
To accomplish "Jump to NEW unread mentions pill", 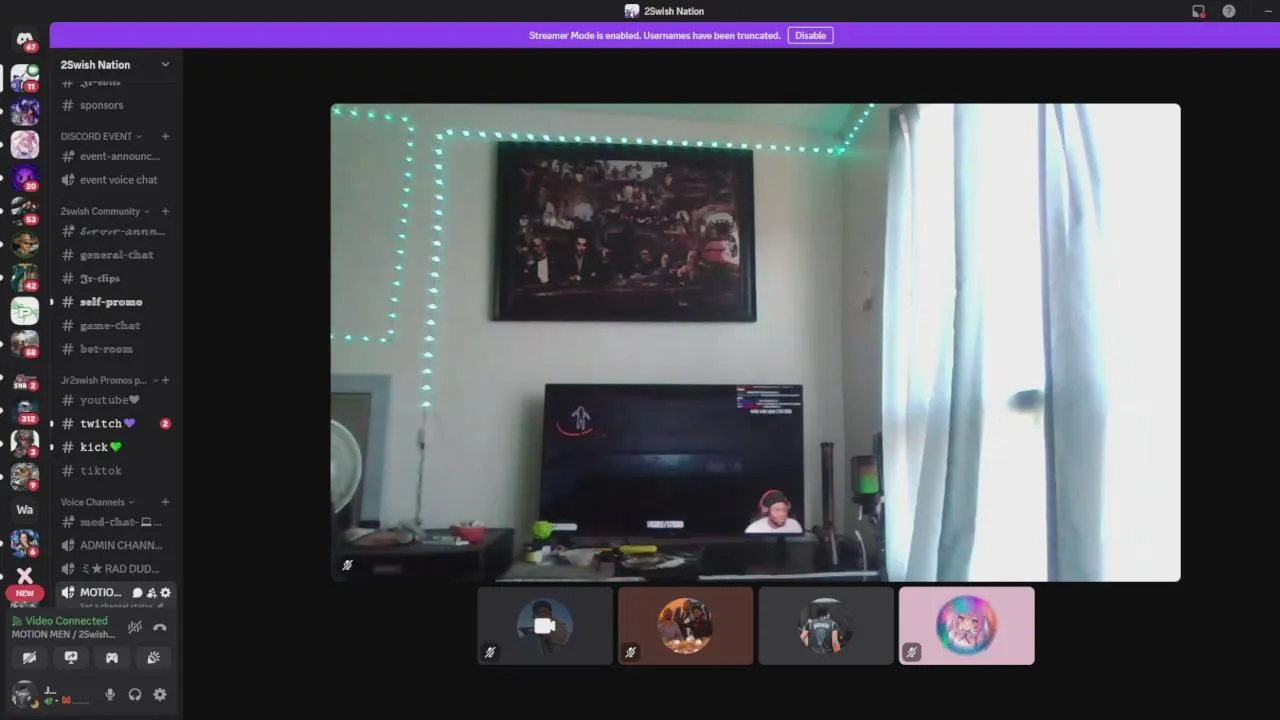I will [x=25, y=593].
